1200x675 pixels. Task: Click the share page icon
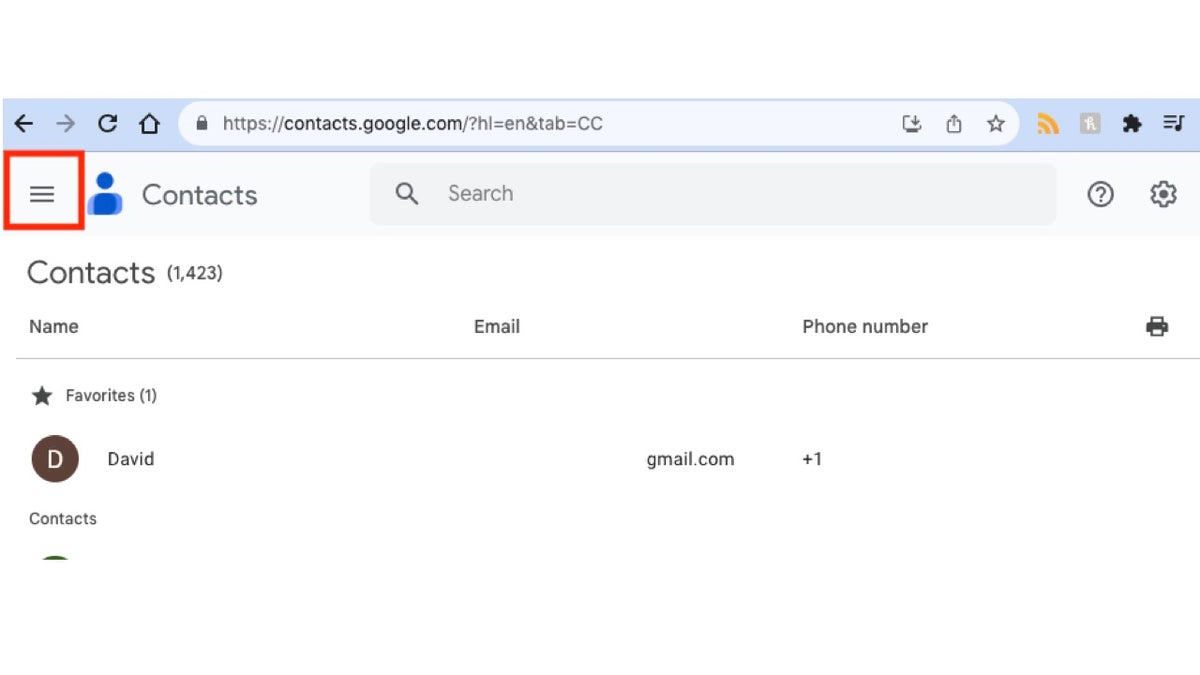(954, 124)
